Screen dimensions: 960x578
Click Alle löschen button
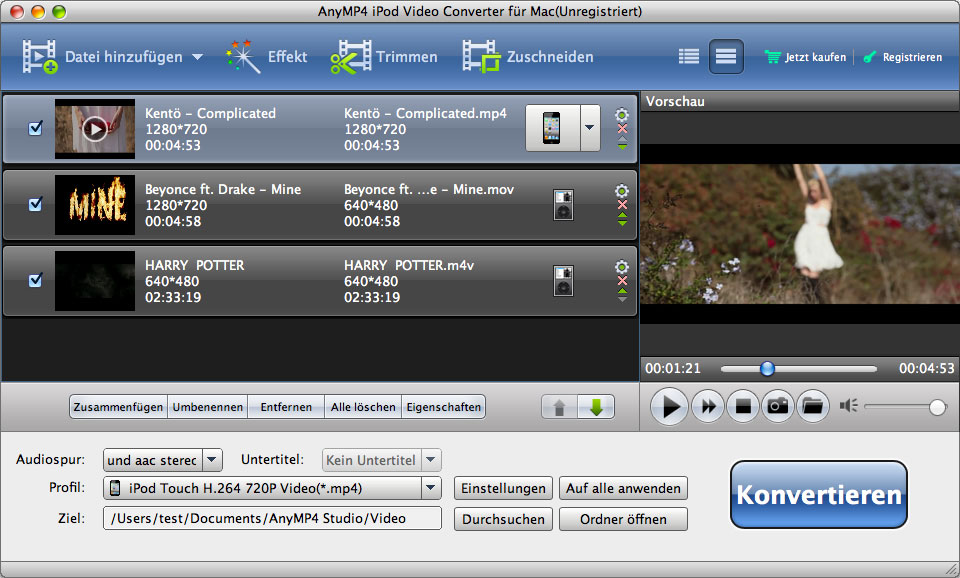click(x=363, y=407)
